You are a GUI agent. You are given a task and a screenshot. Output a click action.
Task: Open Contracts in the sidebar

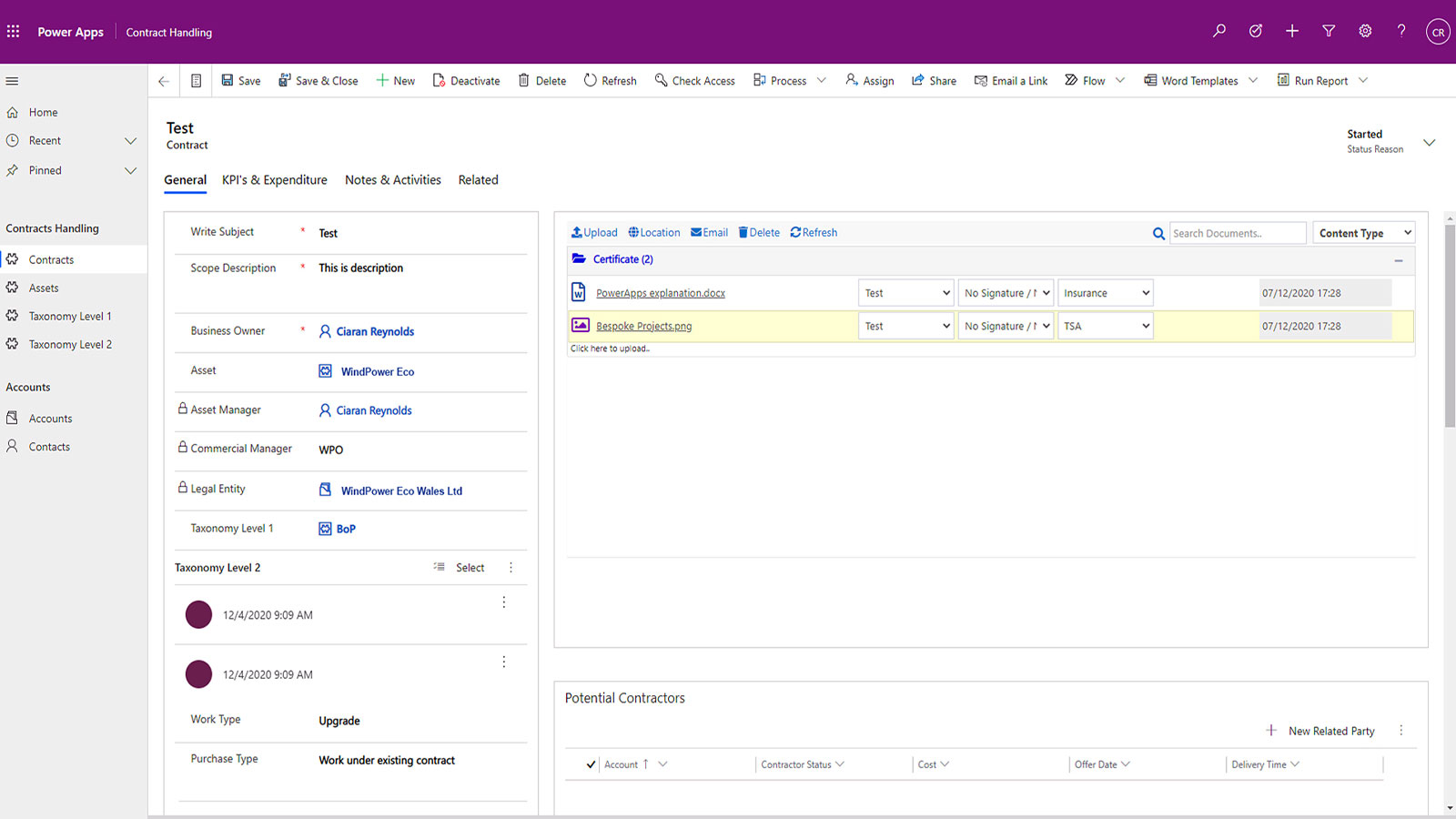pos(73,259)
